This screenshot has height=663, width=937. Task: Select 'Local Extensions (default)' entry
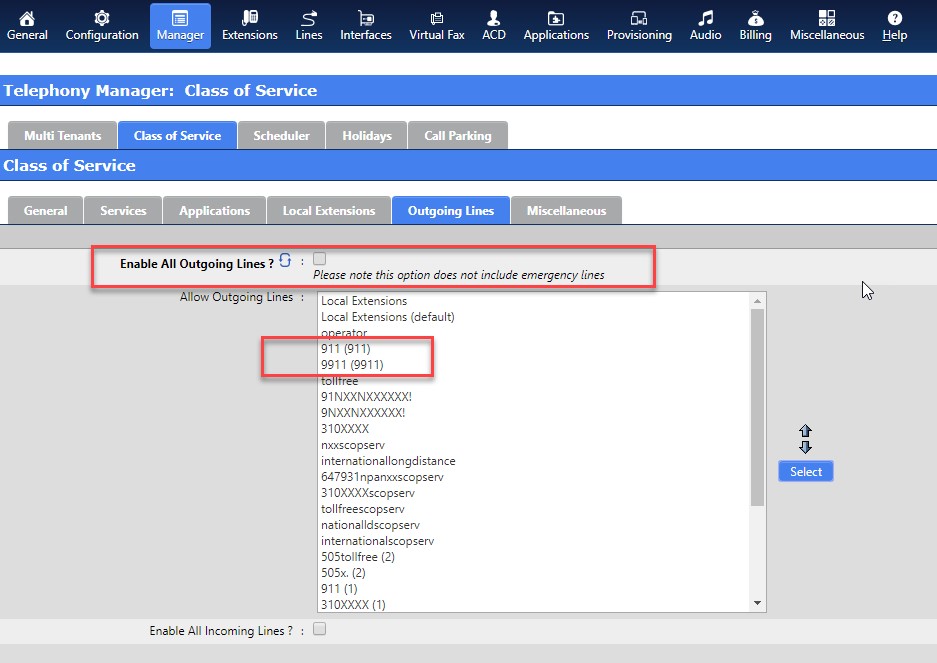(x=388, y=317)
